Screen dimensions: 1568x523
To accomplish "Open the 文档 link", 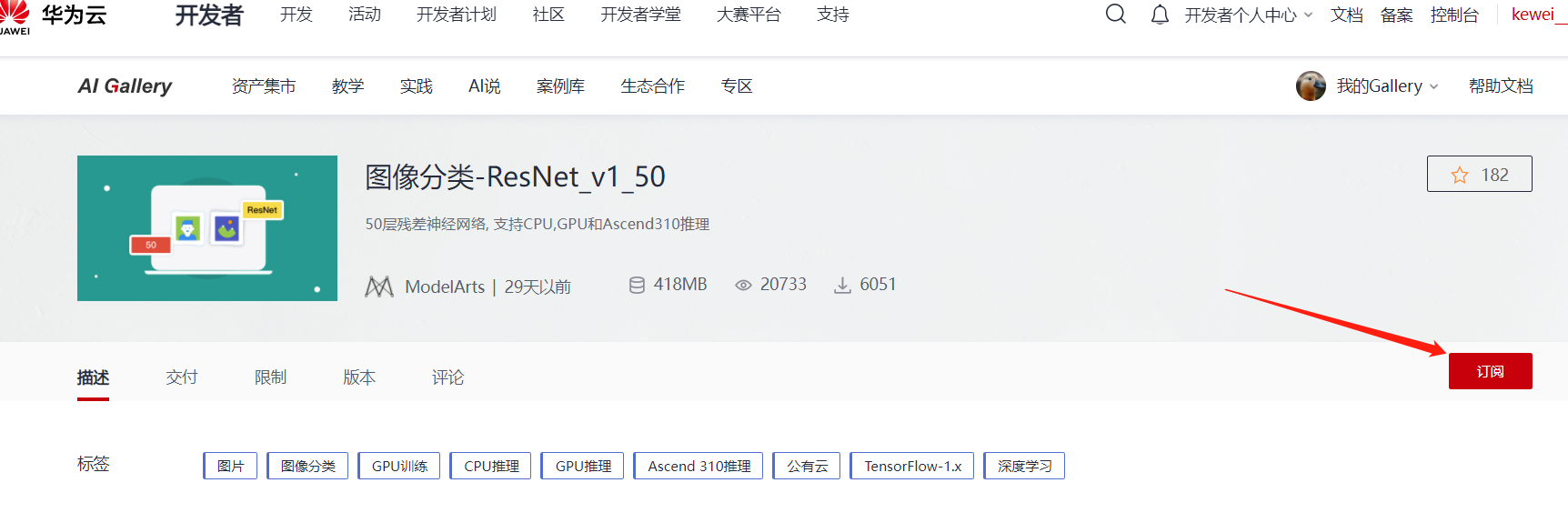I will 1346,15.
